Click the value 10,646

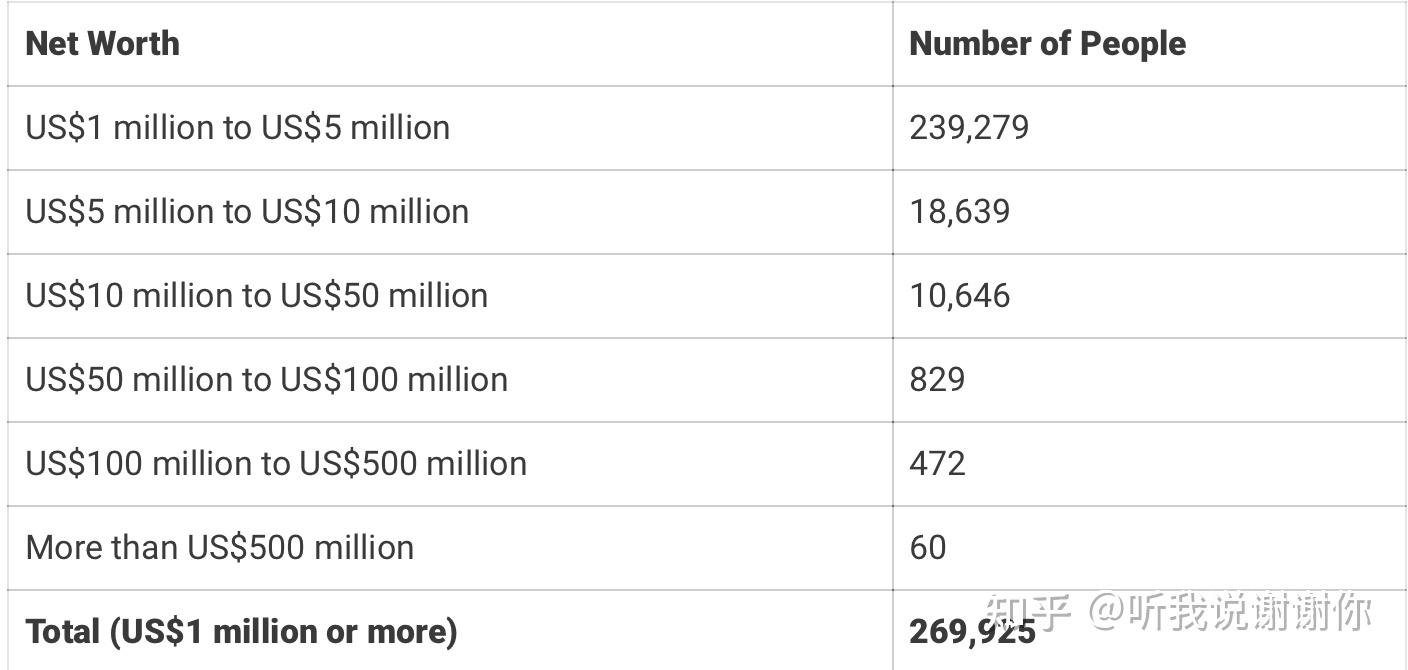pos(959,296)
